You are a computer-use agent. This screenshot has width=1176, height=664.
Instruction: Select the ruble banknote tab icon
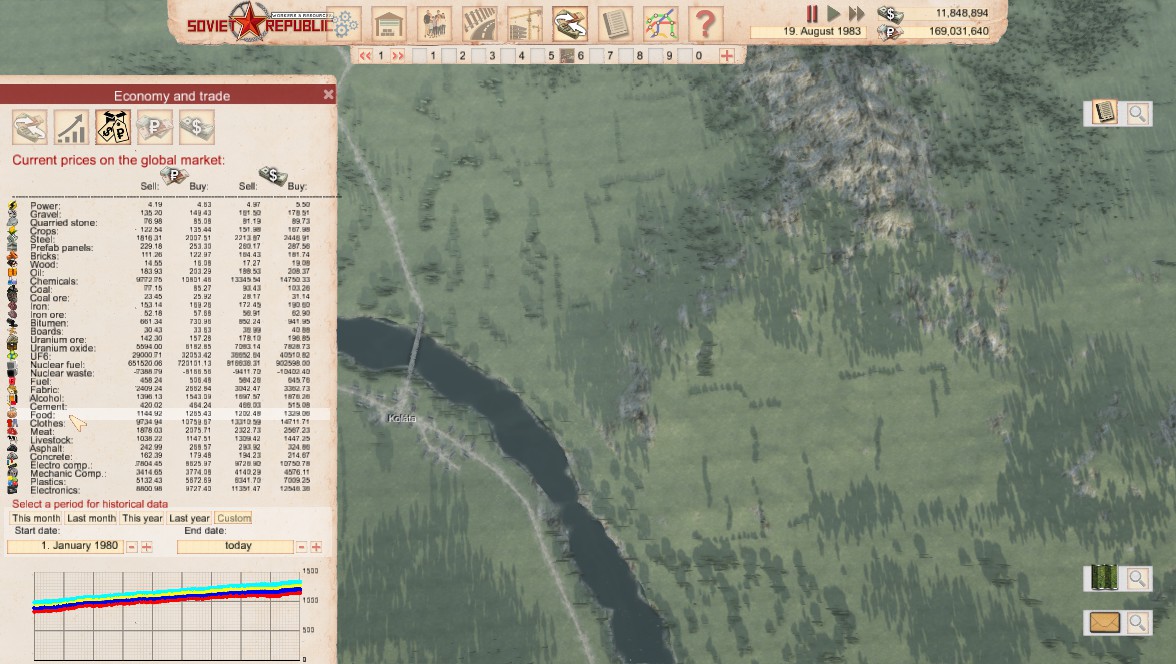pyautogui.click(x=155, y=127)
